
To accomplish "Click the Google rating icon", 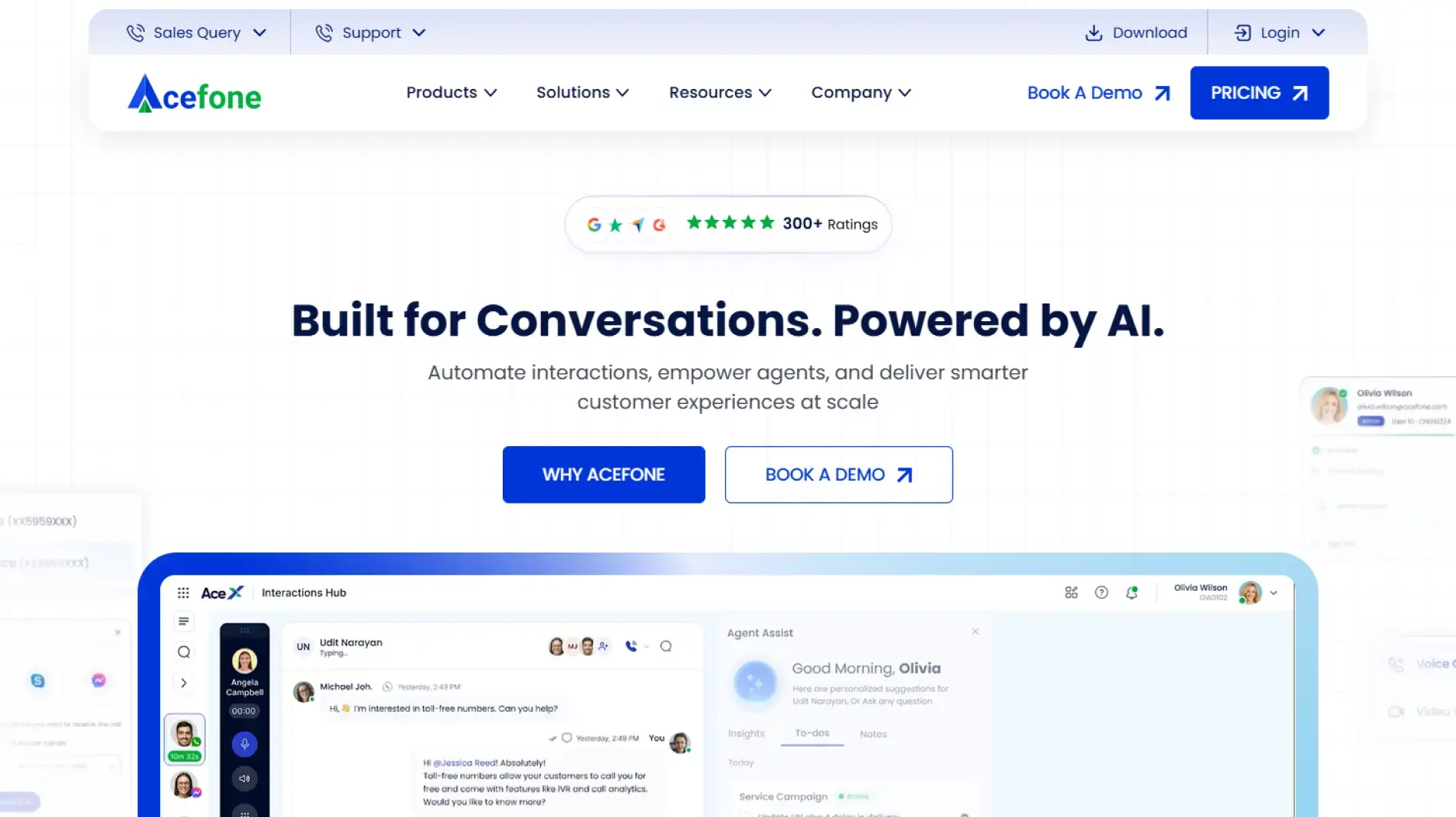I will click(594, 225).
